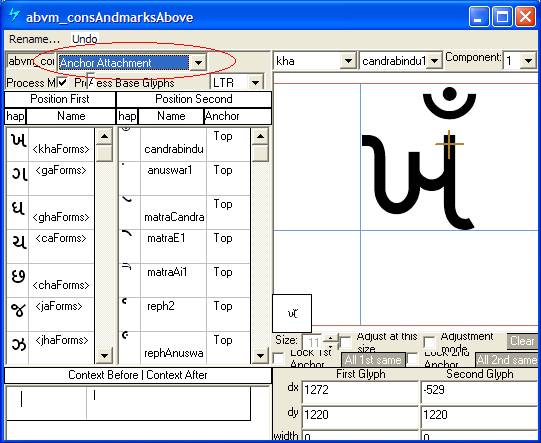Screen dimensions: 541x443
Task: Toggle the Process Marks checkbox
Action: click(x=62, y=82)
